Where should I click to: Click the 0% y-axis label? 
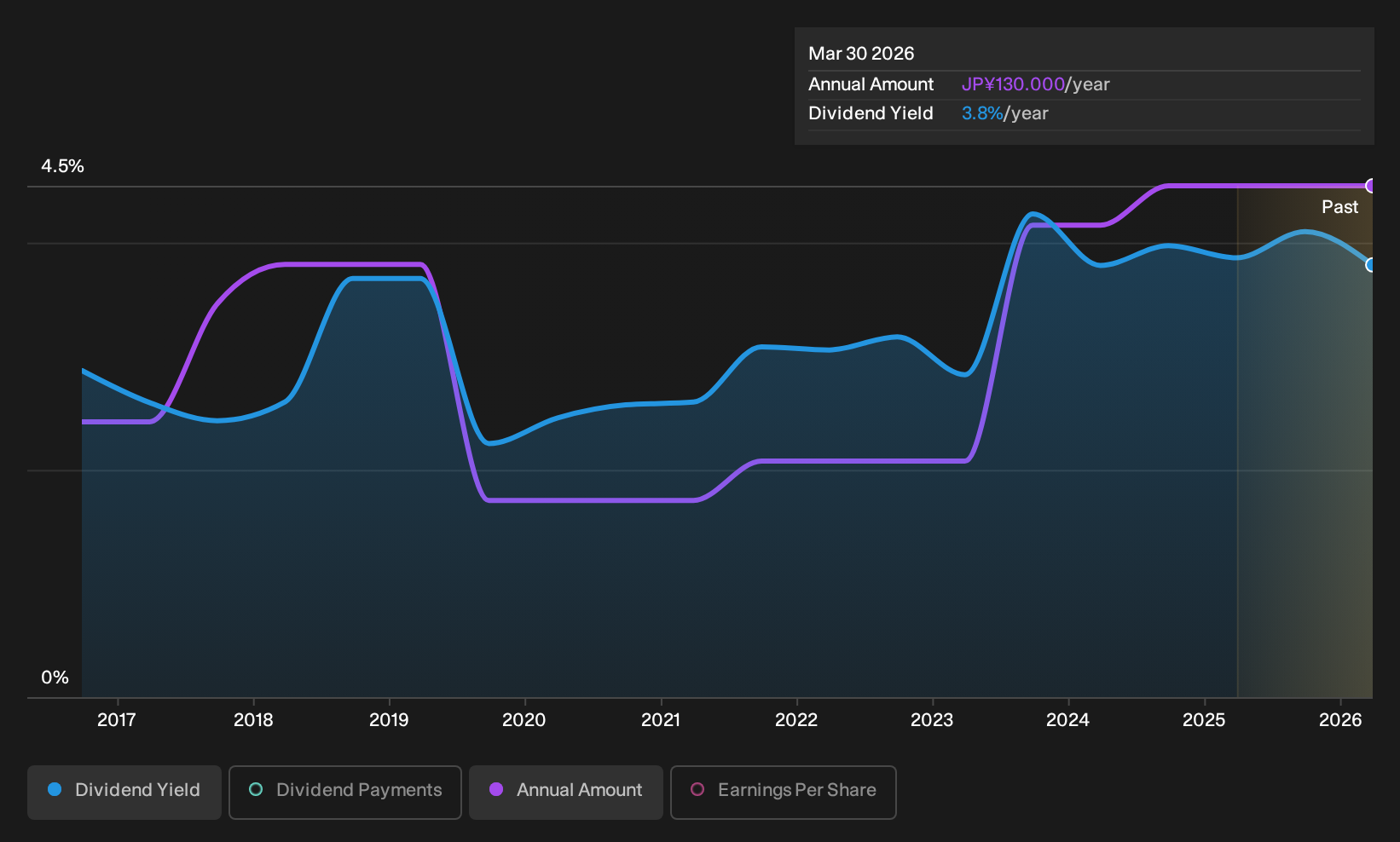55,678
